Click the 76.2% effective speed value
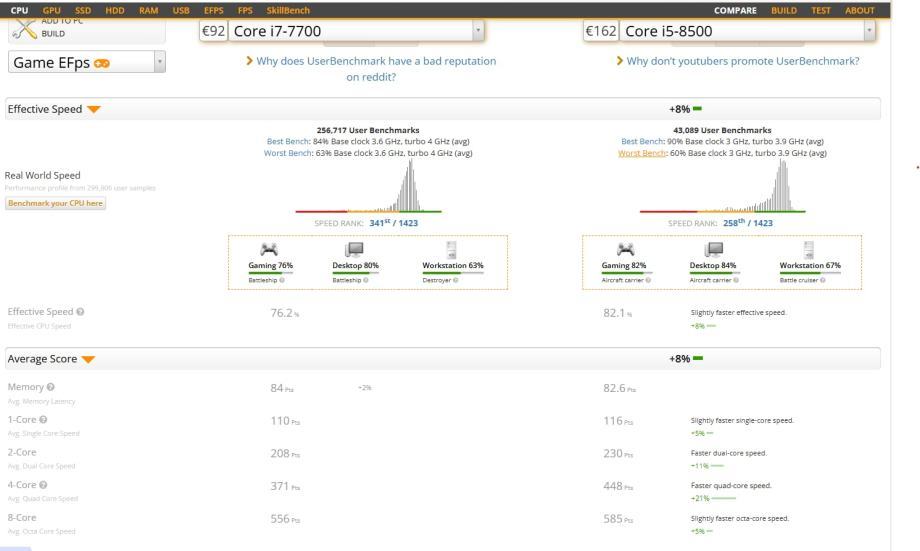This screenshot has width=920, height=551. click(285, 313)
